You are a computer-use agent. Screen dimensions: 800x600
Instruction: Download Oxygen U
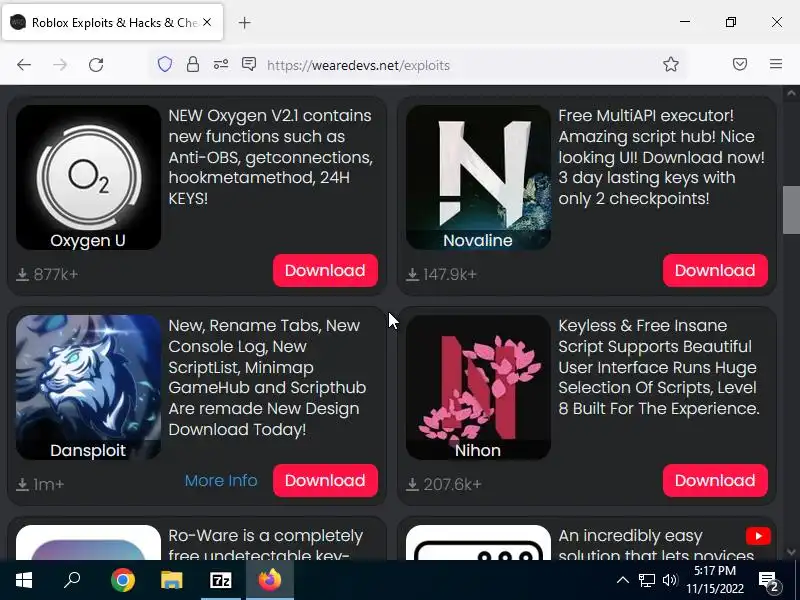(326, 270)
